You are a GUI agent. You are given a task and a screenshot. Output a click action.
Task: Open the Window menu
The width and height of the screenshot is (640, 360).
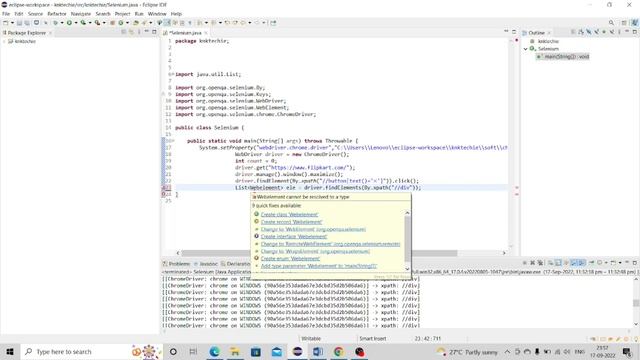point(157,14)
